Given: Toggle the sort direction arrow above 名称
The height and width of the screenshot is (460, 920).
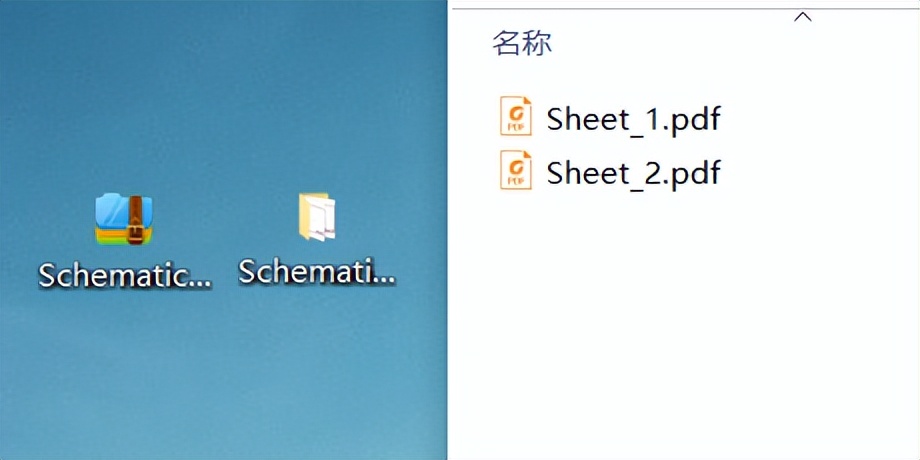Looking at the screenshot, I should point(802,17).
